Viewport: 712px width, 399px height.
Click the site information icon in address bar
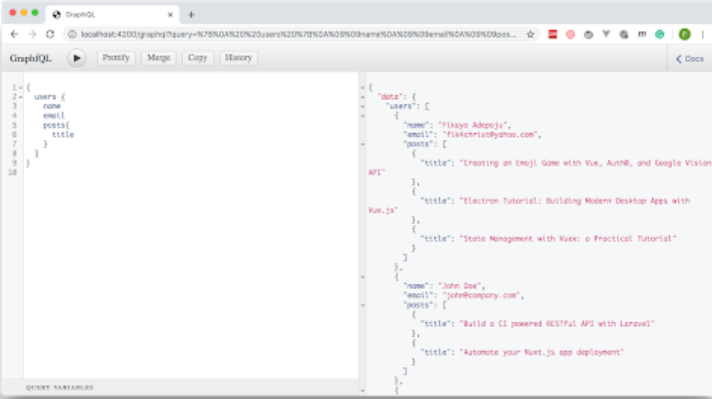pyautogui.click(x=72, y=34)
